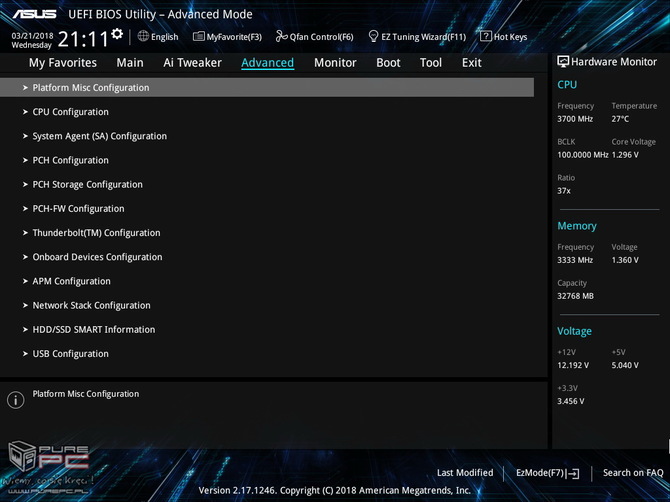Go to the Monitor tab
This screenshot has height=502, width=670.
pos(335,63)
